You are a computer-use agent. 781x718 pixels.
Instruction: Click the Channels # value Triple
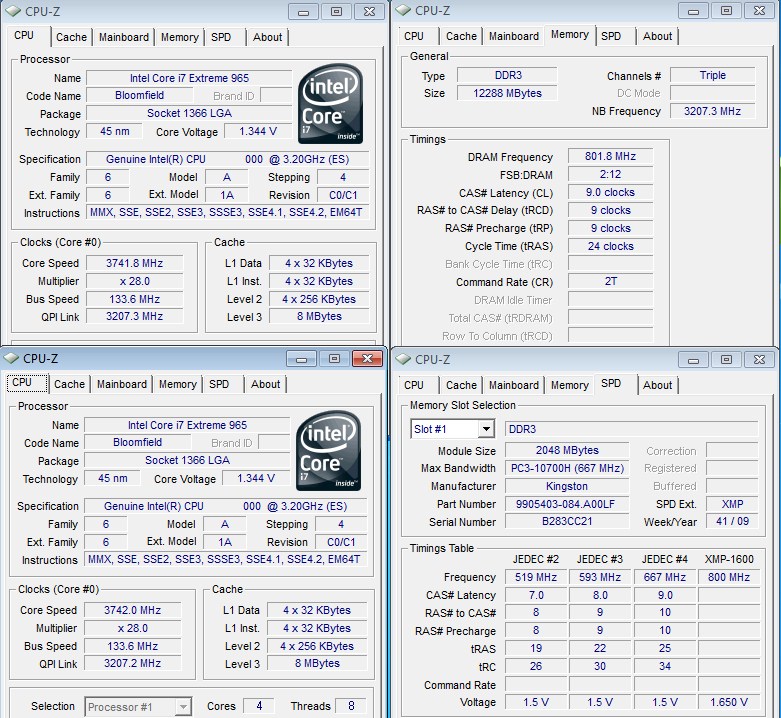coord(712,75)
